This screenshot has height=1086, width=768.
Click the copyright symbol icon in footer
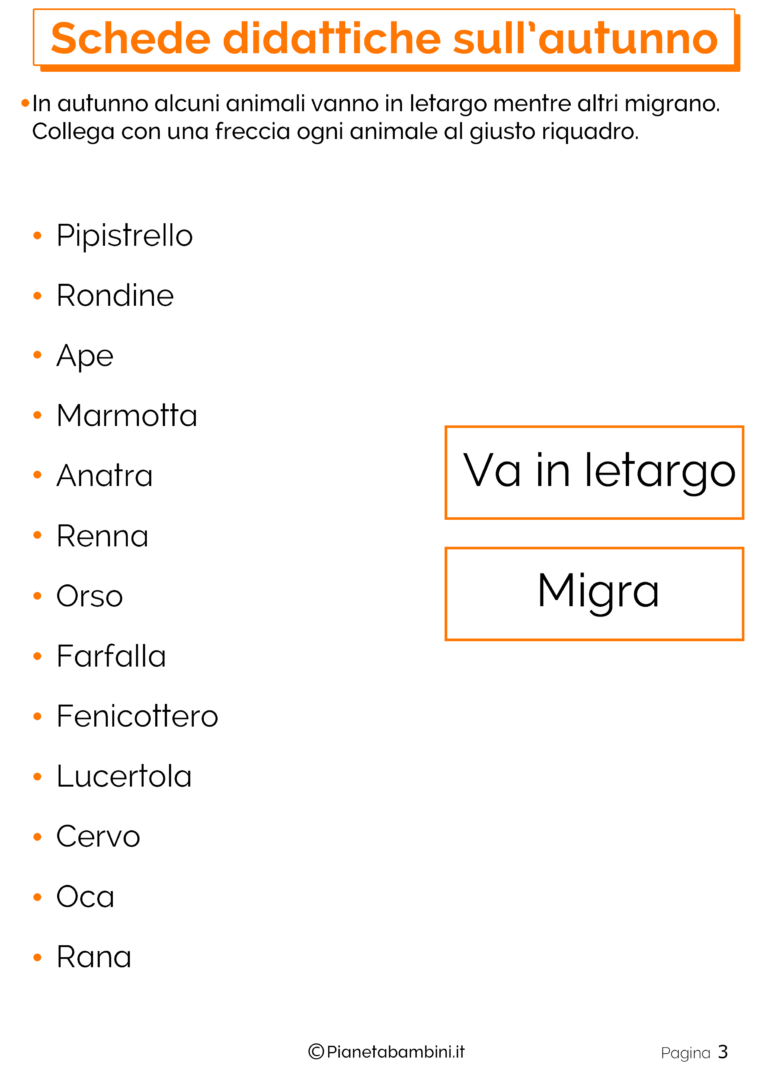tap(316, 1051)
